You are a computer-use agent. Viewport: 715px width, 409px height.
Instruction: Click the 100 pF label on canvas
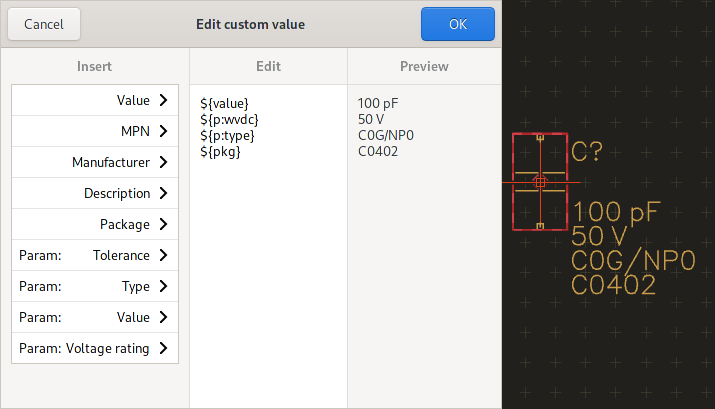coord(616,212)
